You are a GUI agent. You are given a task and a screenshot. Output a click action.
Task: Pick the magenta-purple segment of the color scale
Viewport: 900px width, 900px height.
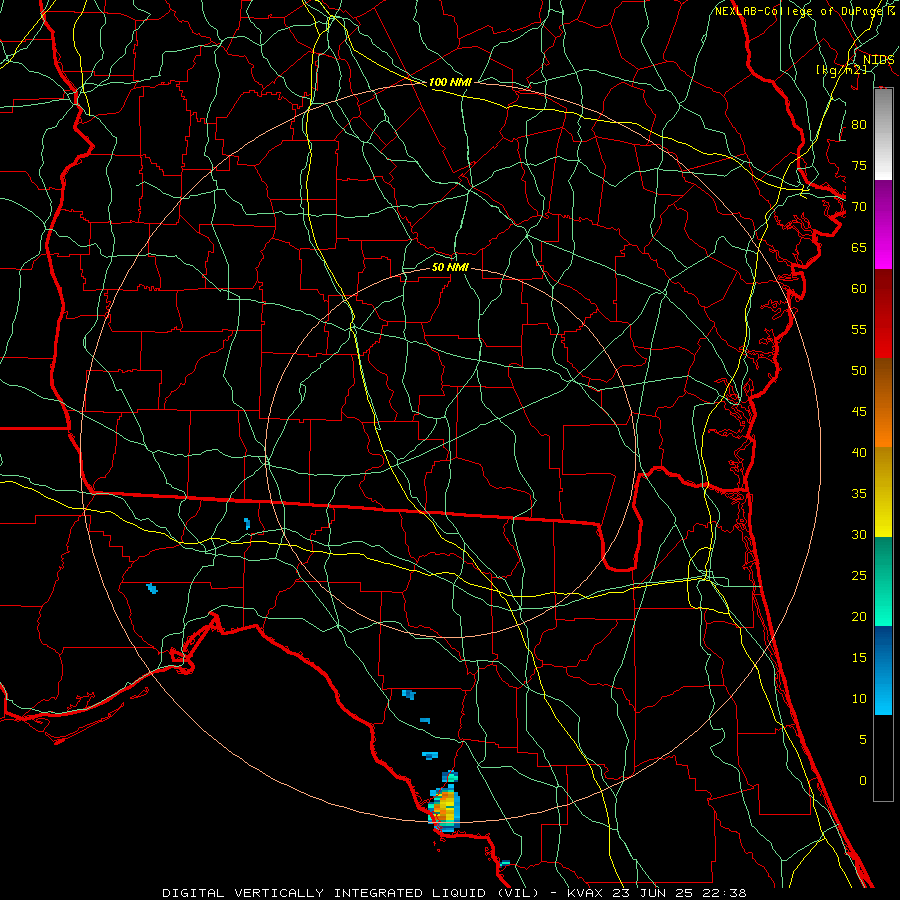pos(883,224)
